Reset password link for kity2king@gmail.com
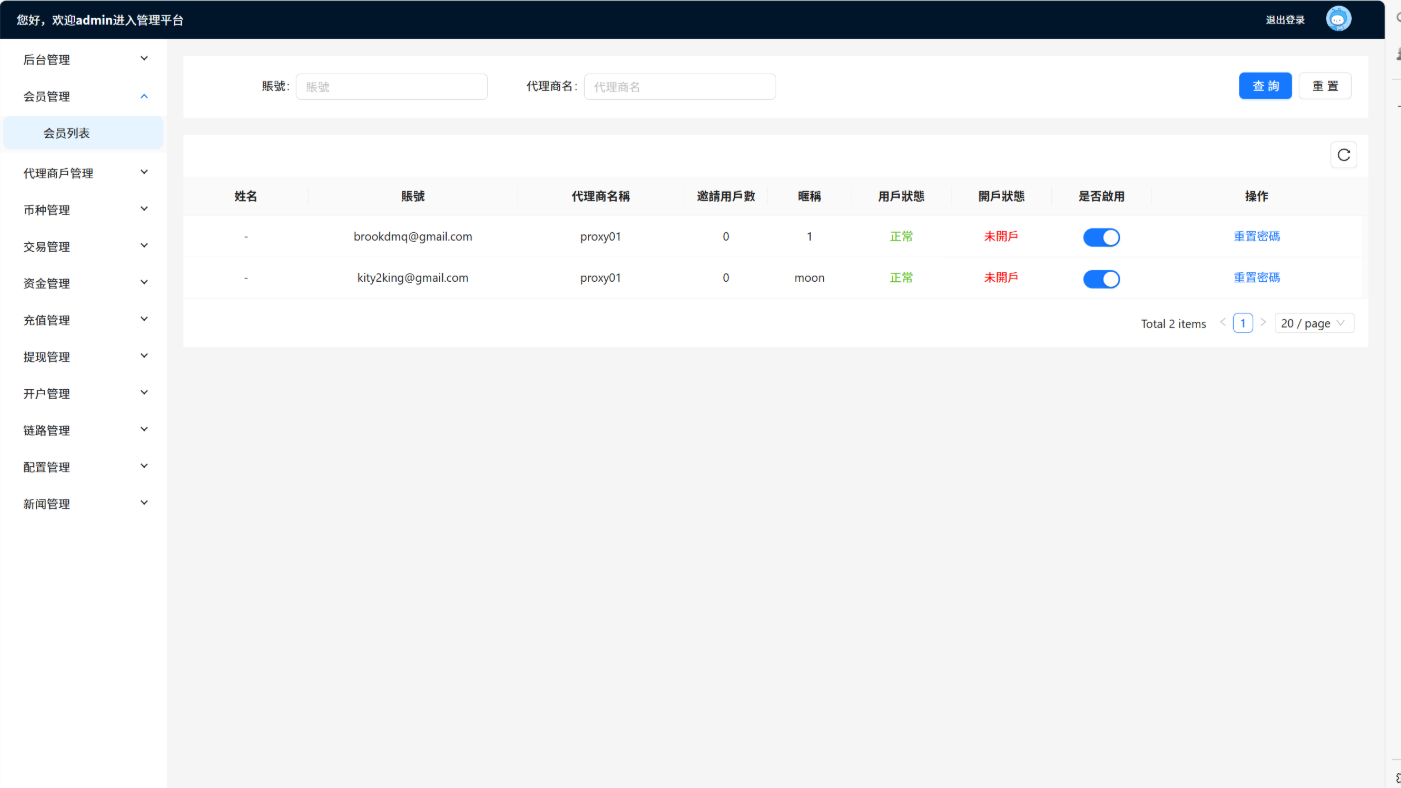Image resolution: width=1401 pixels, height=788 pixels. point(1256,278)
